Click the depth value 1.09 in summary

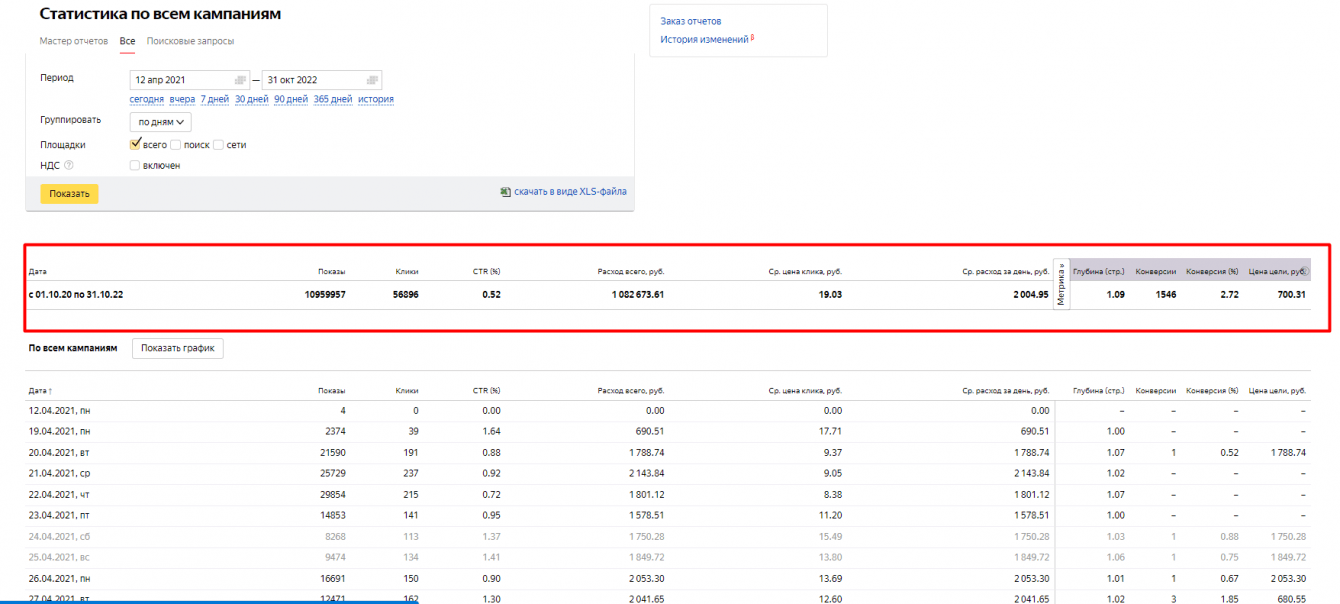point(1115,295)
